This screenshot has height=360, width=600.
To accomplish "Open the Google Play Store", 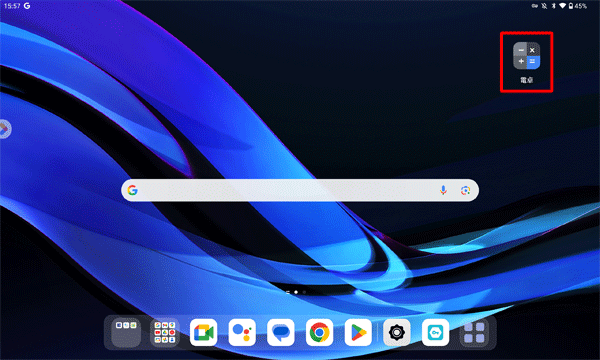I will tap(358, 332).
